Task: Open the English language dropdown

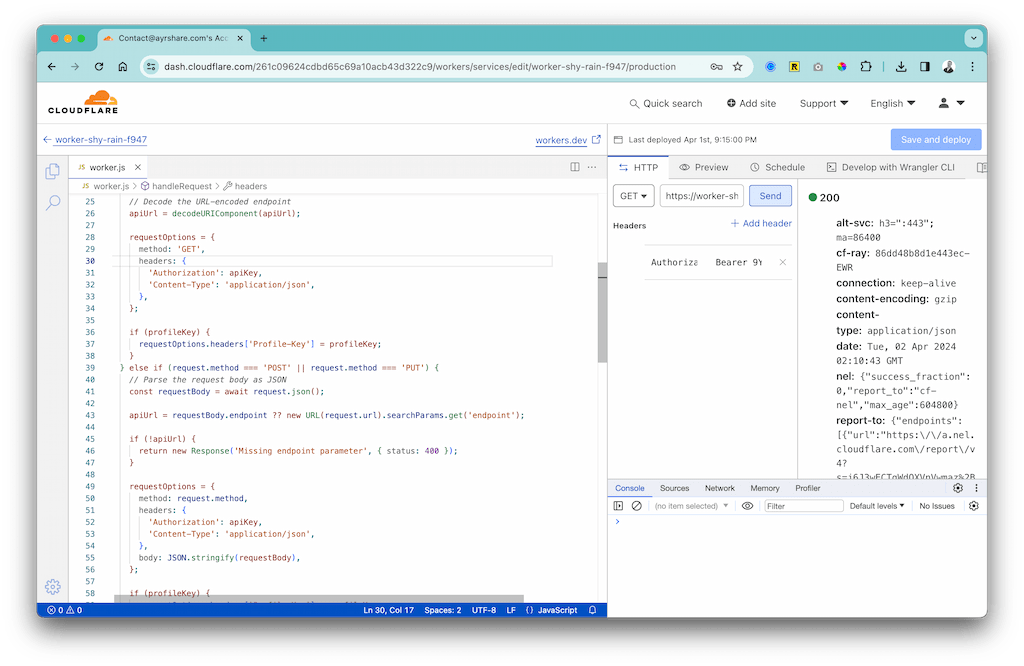Action: (x=893, y=103)
